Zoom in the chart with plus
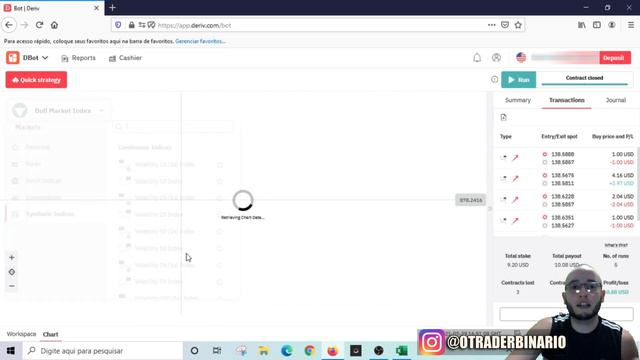This screenshot has width=640, height=360. pyautogui.click(x=11, y=258)
